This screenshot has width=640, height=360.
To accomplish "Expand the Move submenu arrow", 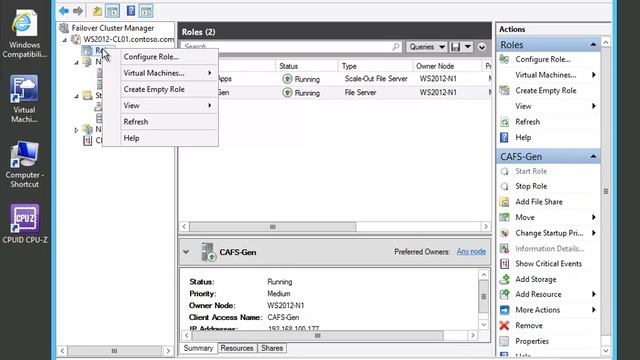I will coord(594,217).
